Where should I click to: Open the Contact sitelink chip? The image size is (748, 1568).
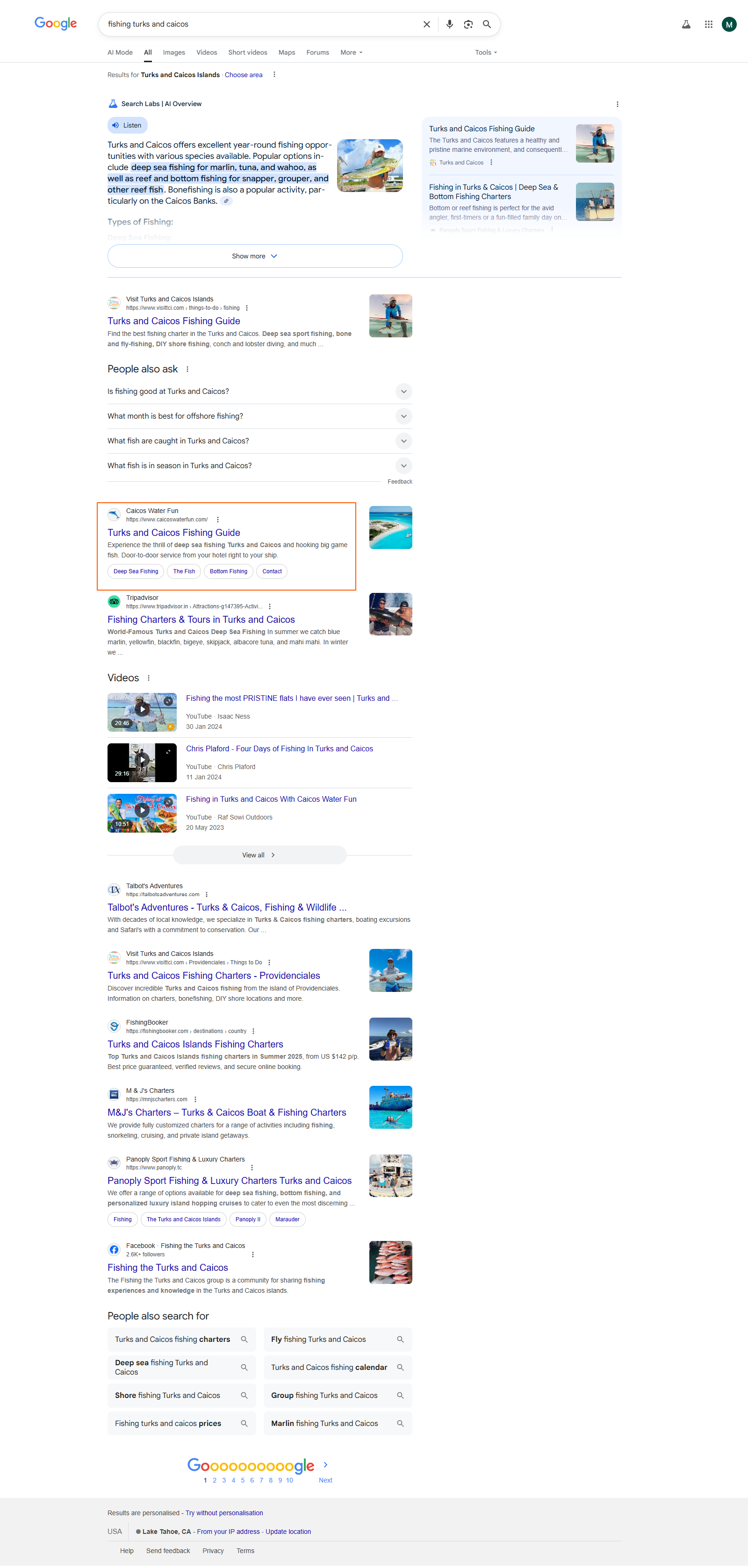click(x=272, y=571)
